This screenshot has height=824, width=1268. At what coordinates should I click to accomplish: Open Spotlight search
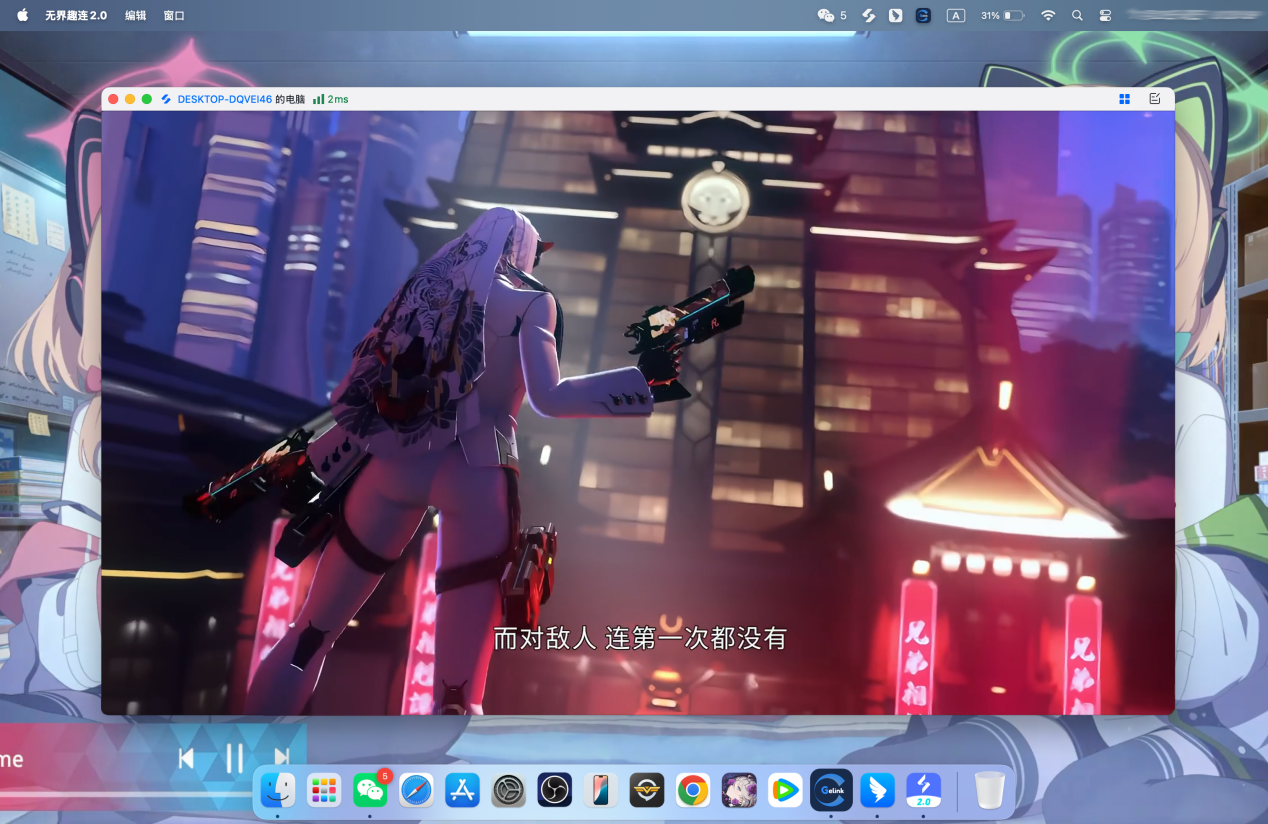(x=1077, y=15)
